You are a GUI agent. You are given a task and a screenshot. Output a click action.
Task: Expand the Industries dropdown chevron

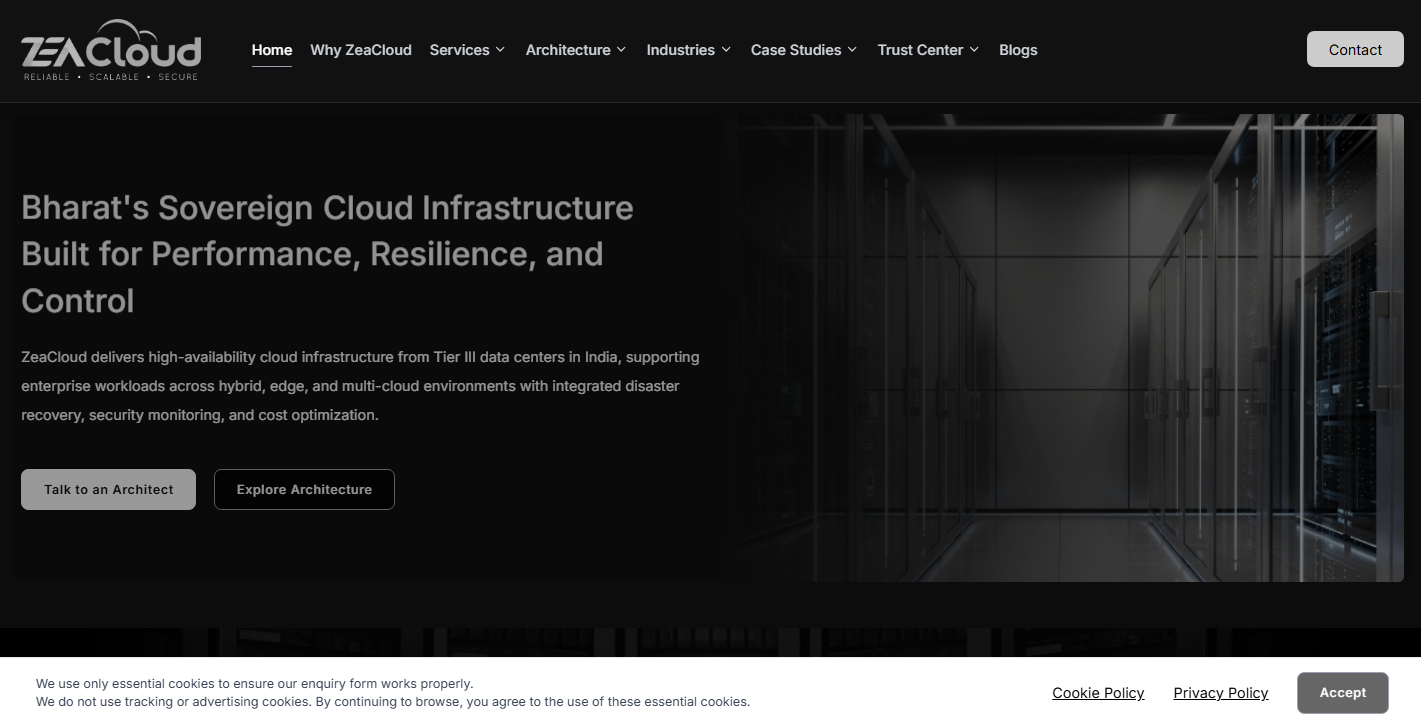(726, 50)
